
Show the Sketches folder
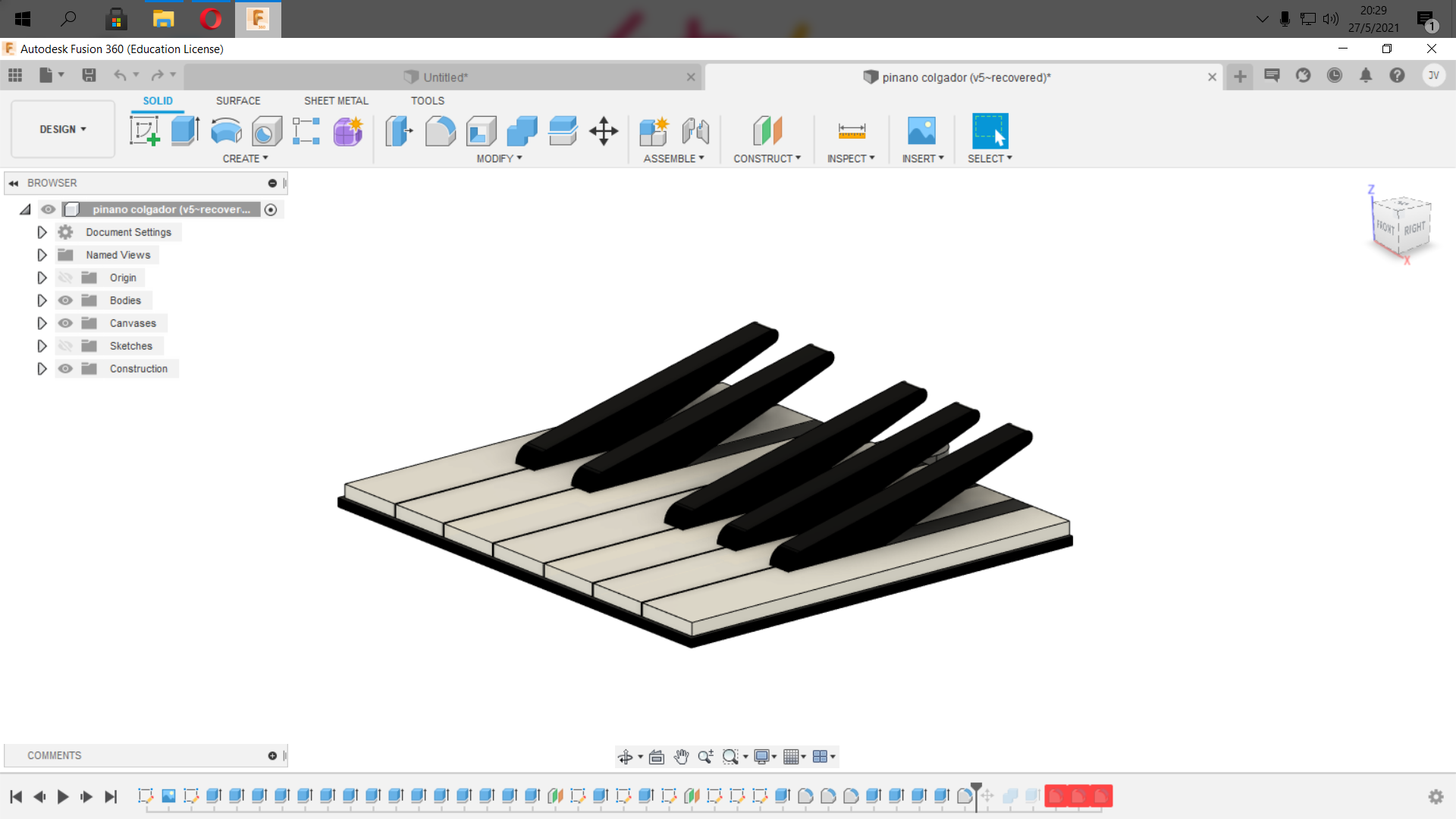click(x=66, y=346)
